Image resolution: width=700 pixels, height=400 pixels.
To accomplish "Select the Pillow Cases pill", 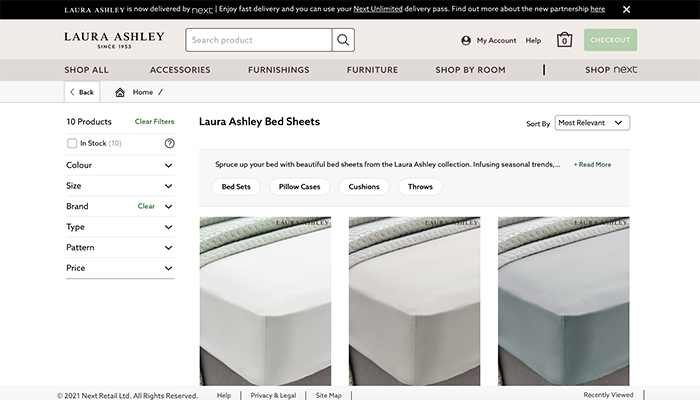I will coord(300,187).
